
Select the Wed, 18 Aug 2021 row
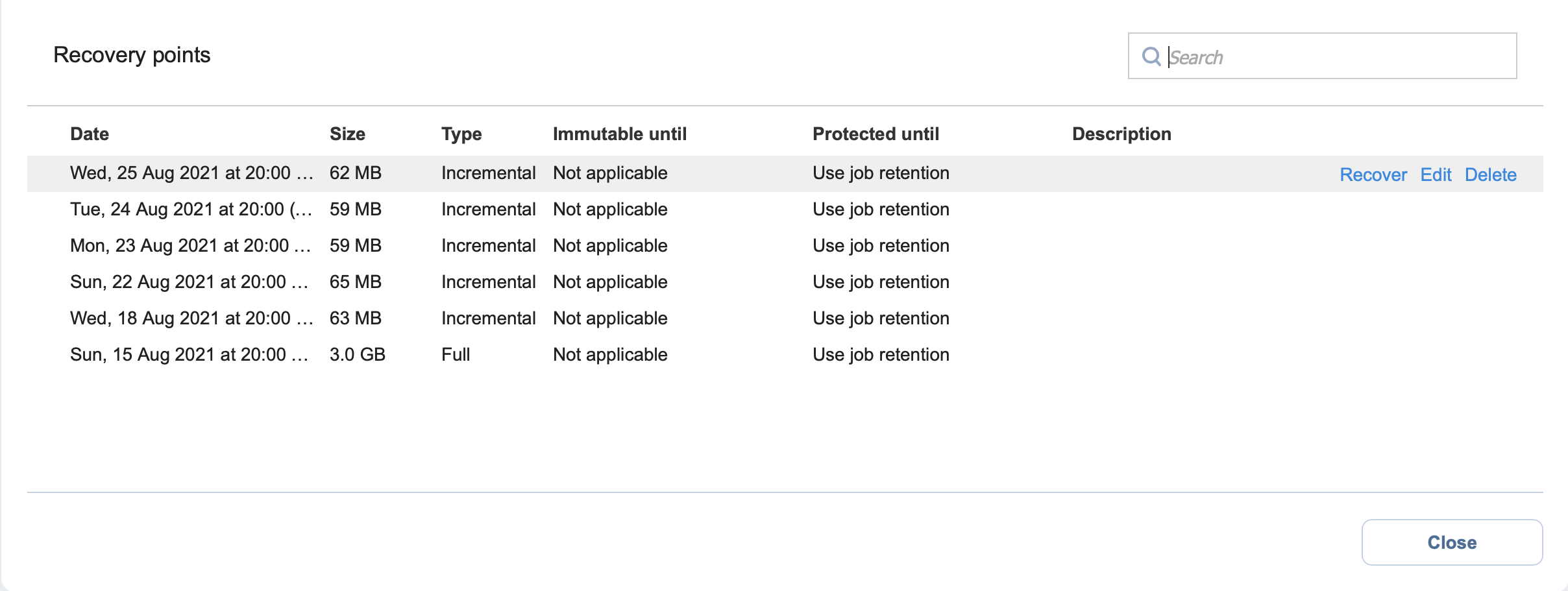tap(785, 319)
